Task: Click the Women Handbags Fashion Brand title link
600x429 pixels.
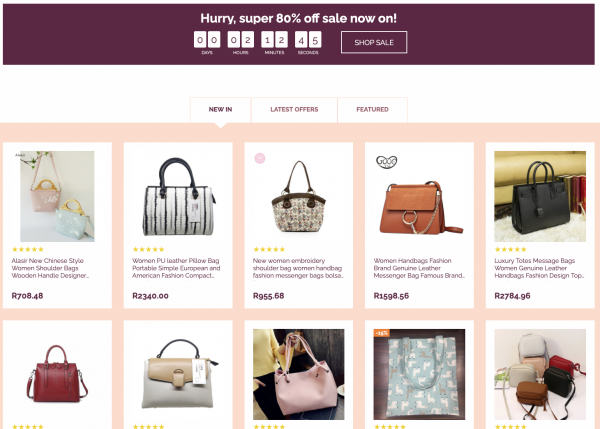Action: click(x=419, y=268)
